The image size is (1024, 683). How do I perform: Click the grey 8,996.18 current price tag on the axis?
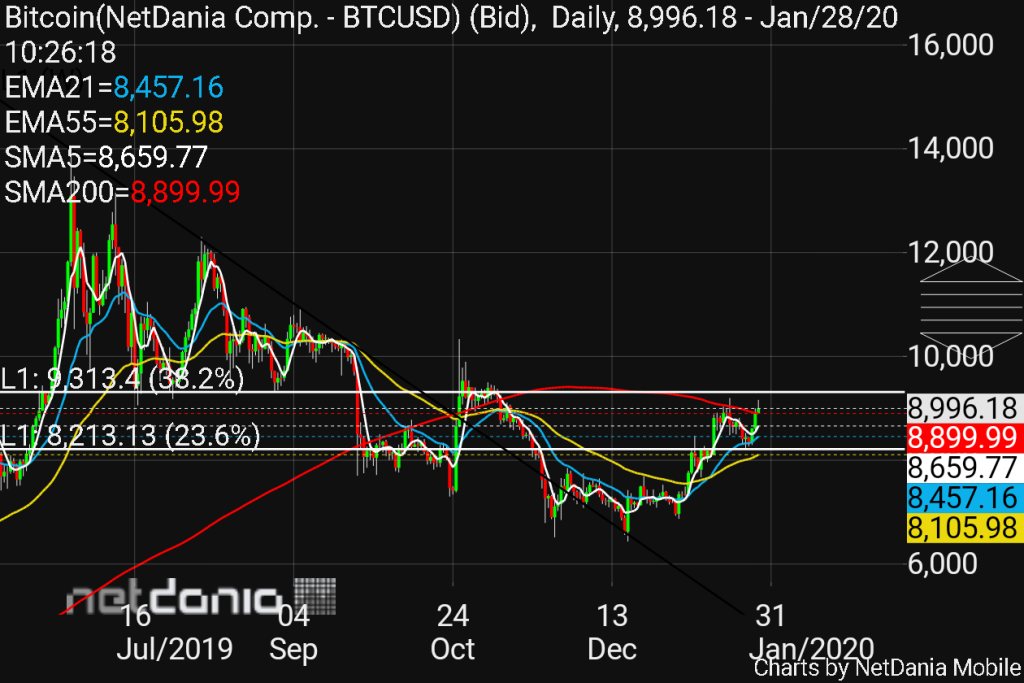(x=964, y=408)
